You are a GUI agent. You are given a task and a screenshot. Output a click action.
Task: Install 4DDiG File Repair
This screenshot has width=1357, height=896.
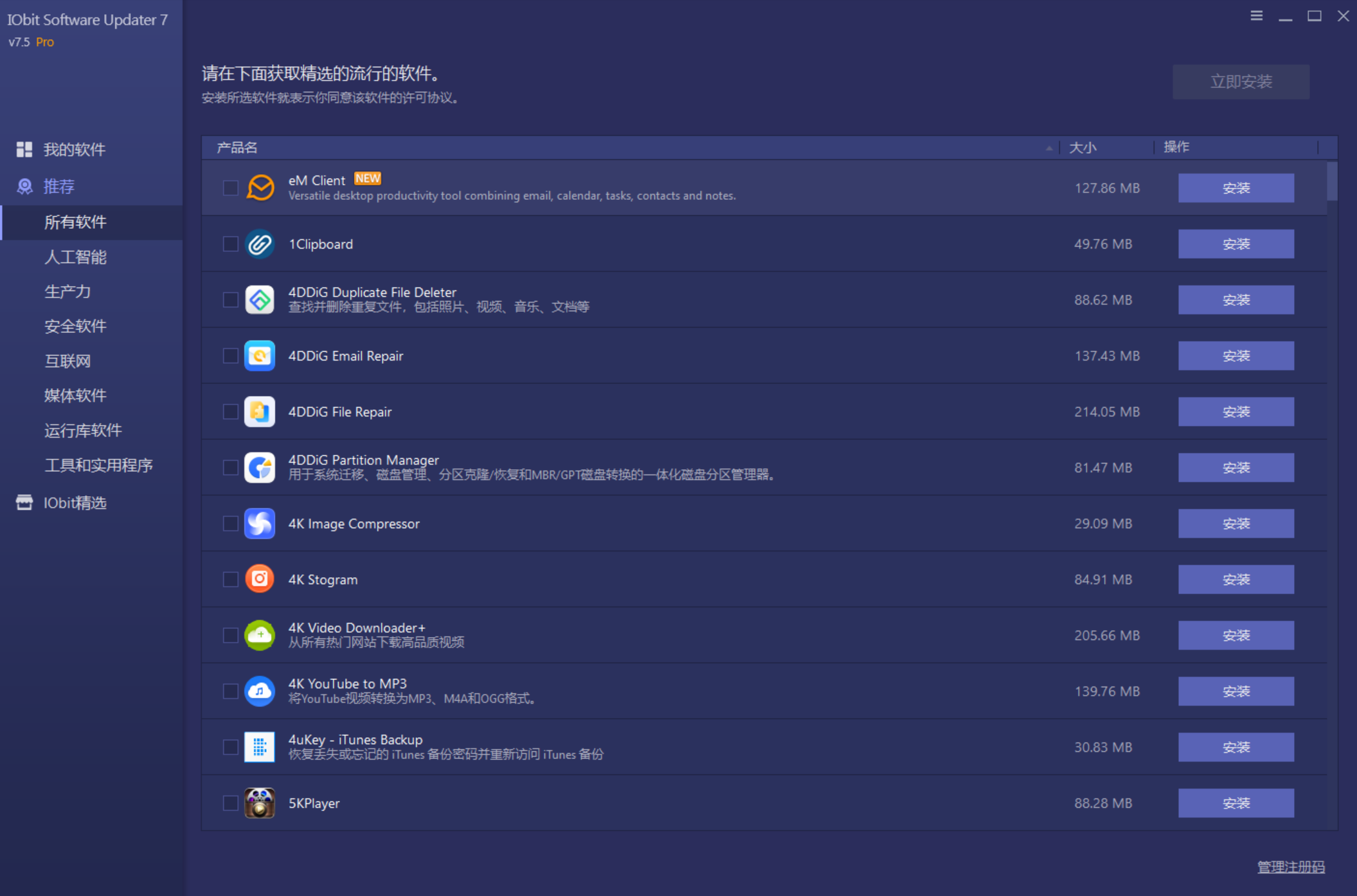point(1236,412)
